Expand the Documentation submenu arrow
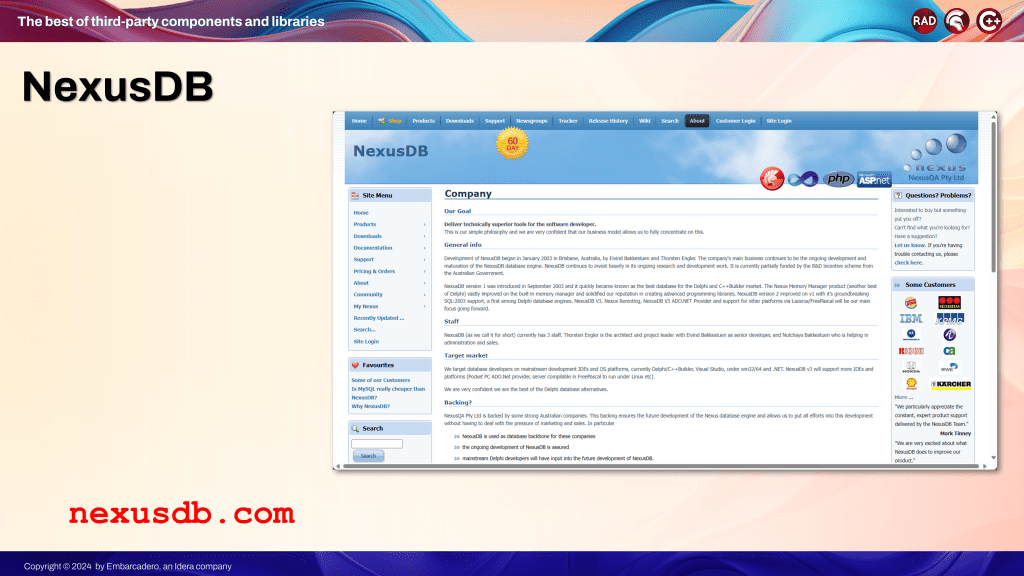Image resolution: width=1024 pixels, height=576 pixels. pos(424,248)
